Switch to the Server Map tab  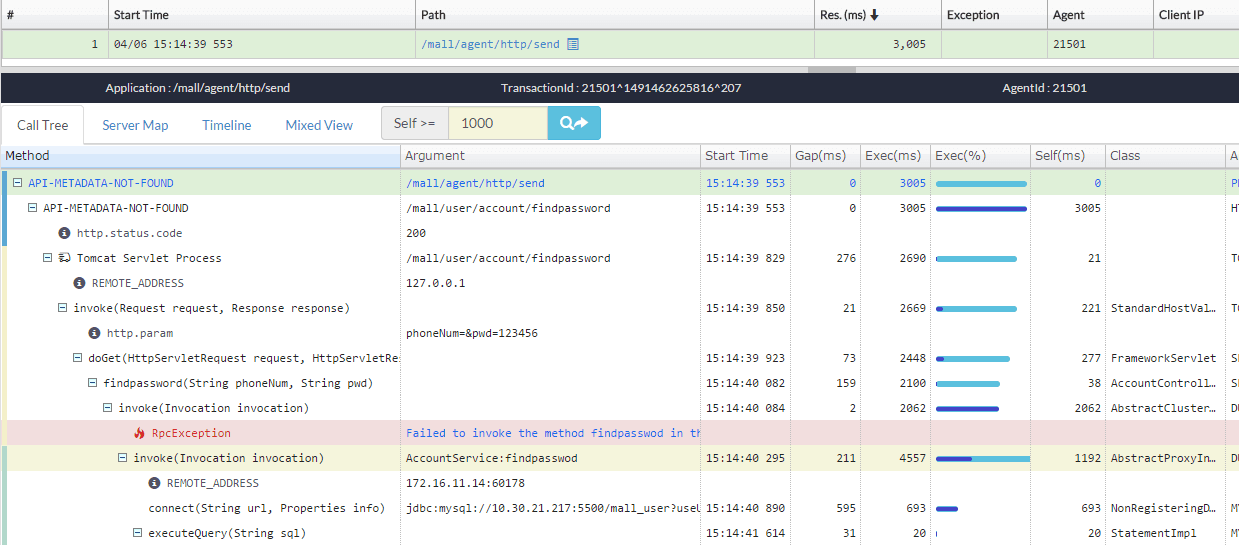pyautogui.click(x=135, y=125)
